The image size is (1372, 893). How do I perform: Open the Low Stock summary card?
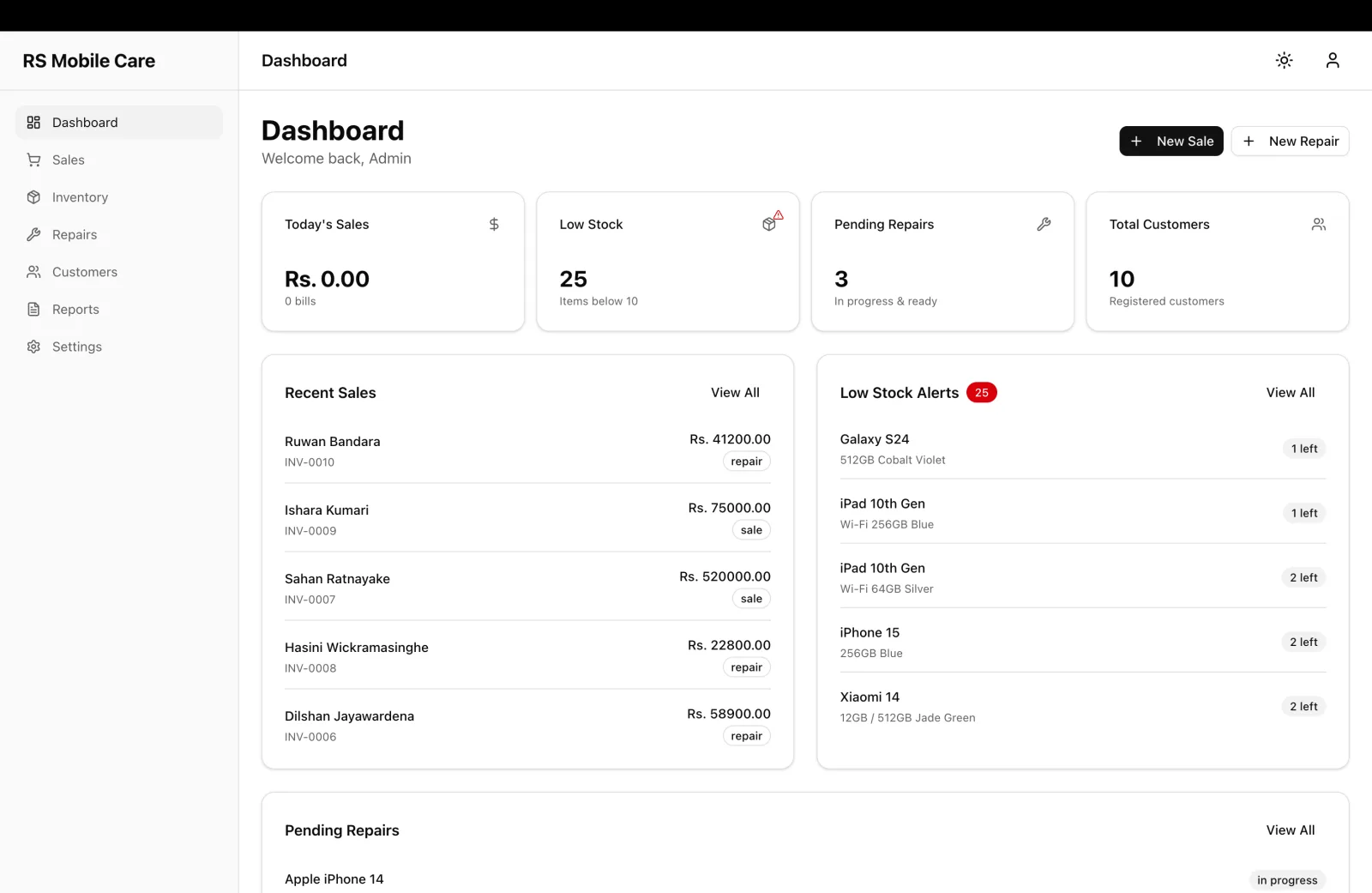[668, 262]
